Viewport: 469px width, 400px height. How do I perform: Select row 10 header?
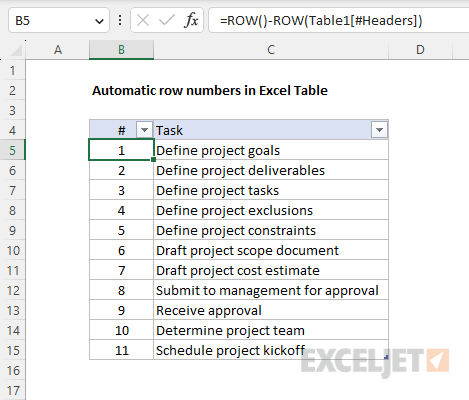(x=13, y=250)
